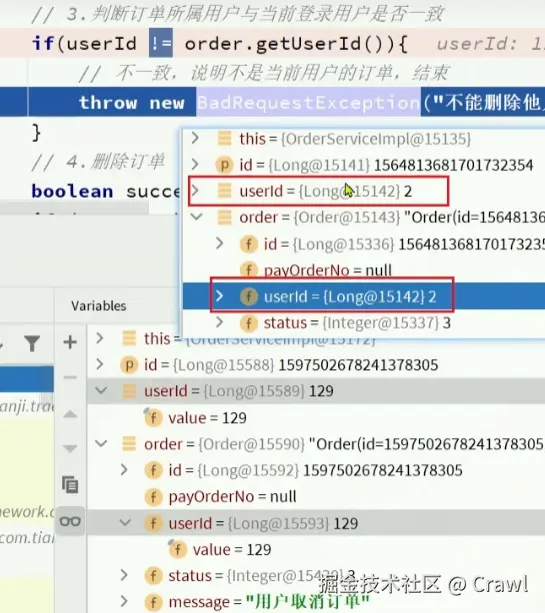Click the object icon beside order = {Order@15590}
Viewport: 545px width, 613px height.
click(x=129, y=444)
